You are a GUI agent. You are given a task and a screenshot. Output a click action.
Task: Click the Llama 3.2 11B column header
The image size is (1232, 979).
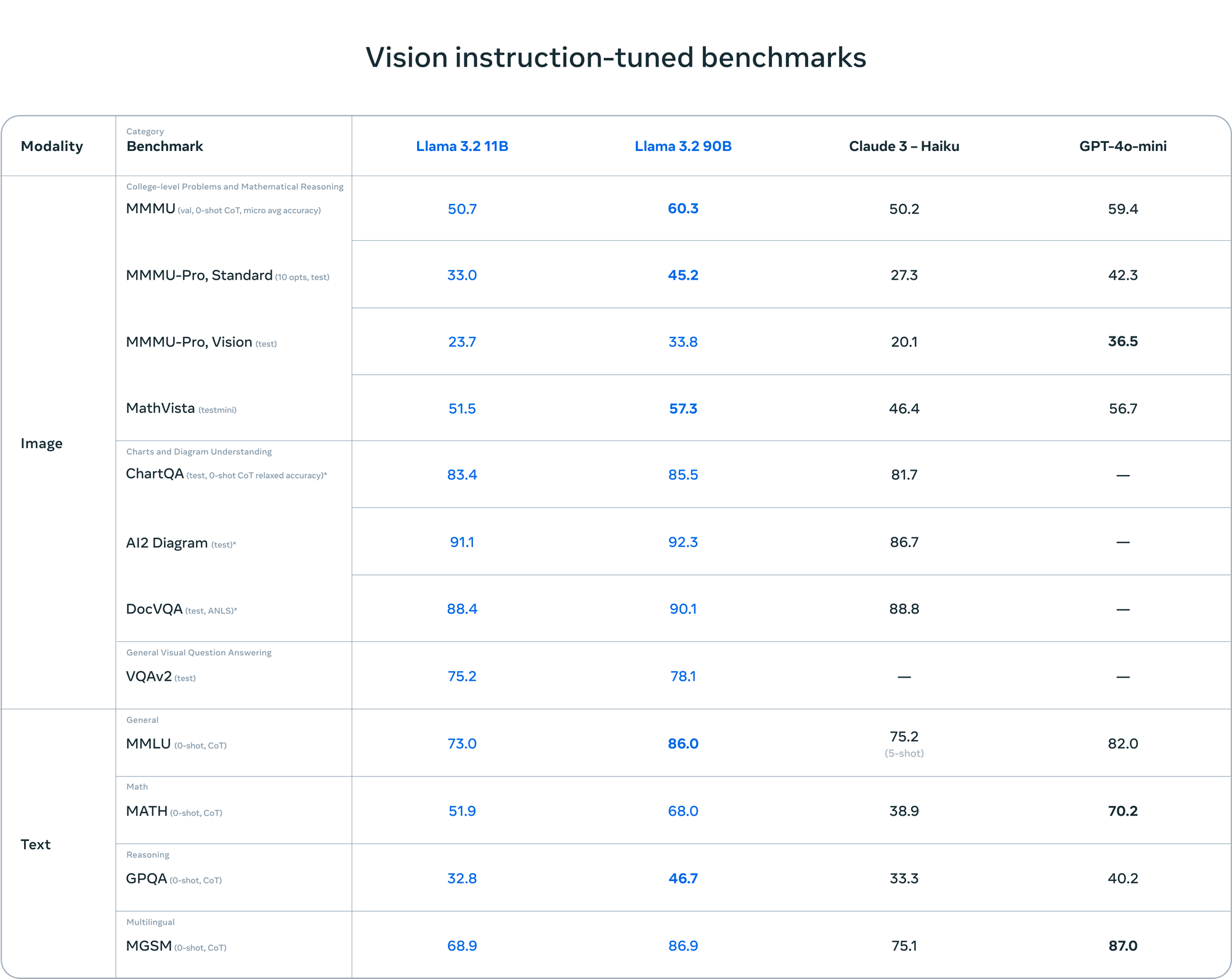(462, 146)
